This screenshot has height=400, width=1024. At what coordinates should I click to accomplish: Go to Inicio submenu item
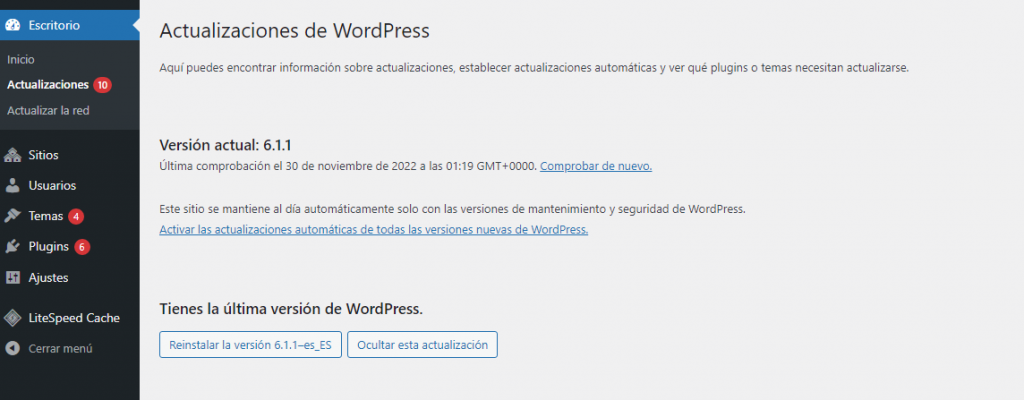(21, 59)
